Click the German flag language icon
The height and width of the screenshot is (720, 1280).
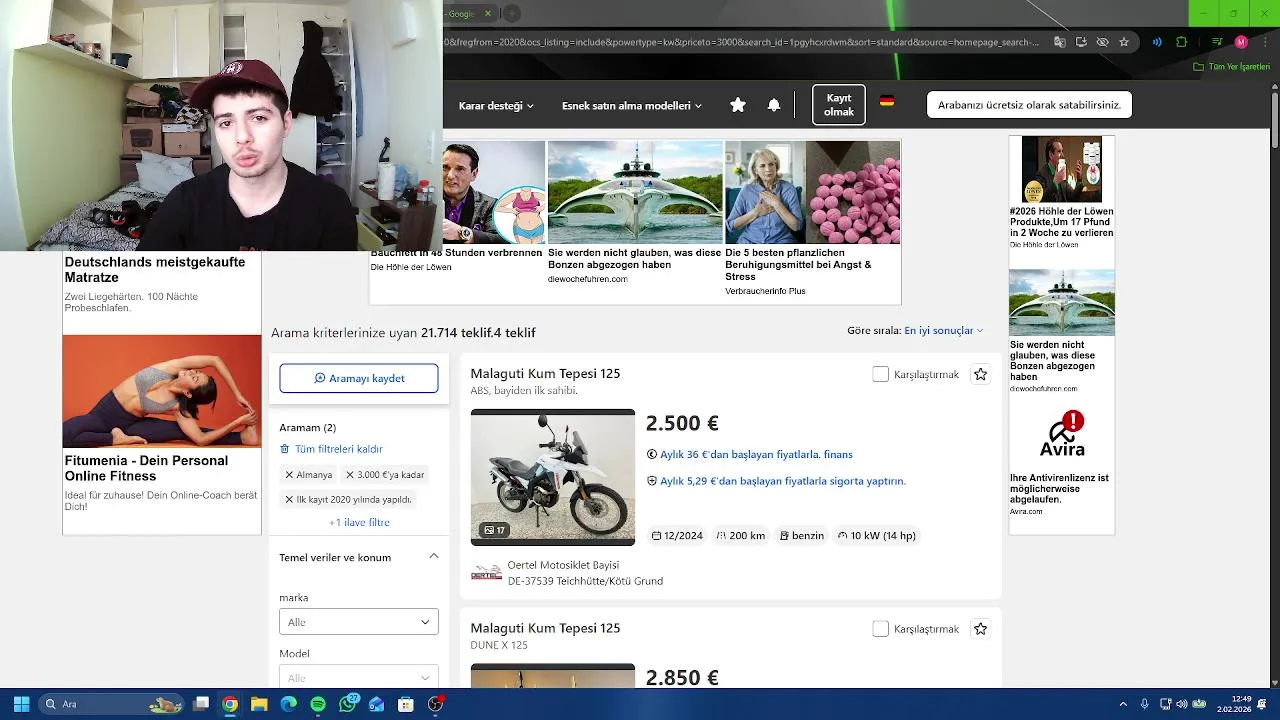pos(887,101)
